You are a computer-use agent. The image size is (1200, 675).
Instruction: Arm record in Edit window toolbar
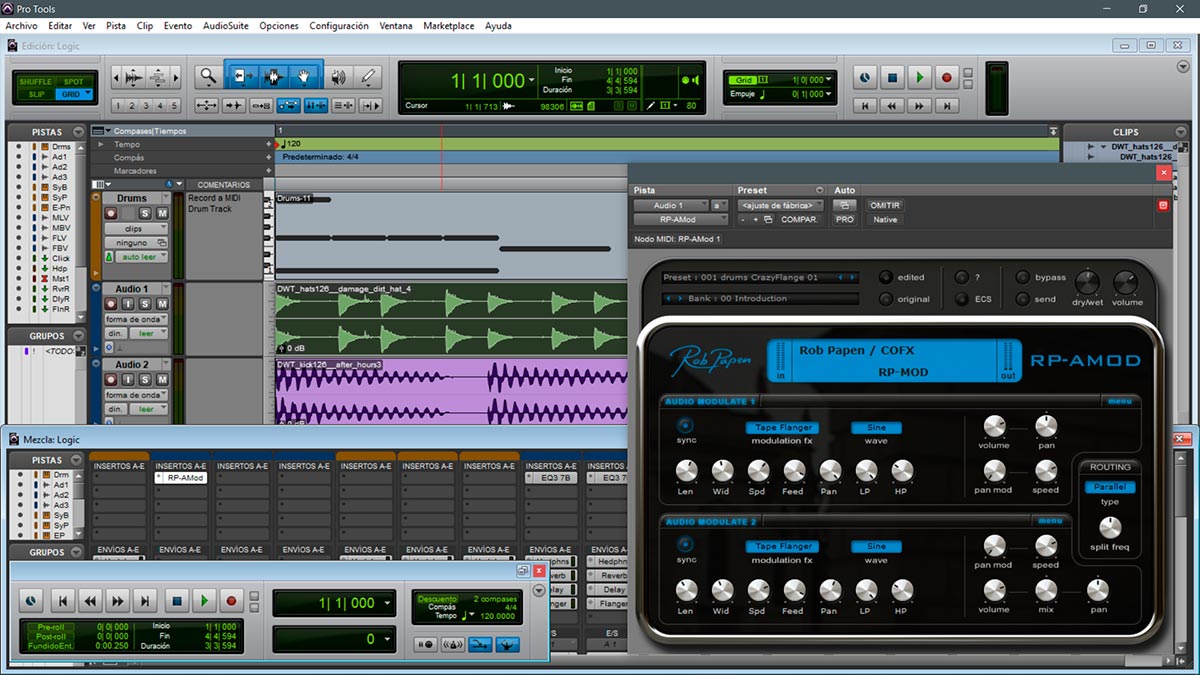pyautogui.click(x=946, y=77)
